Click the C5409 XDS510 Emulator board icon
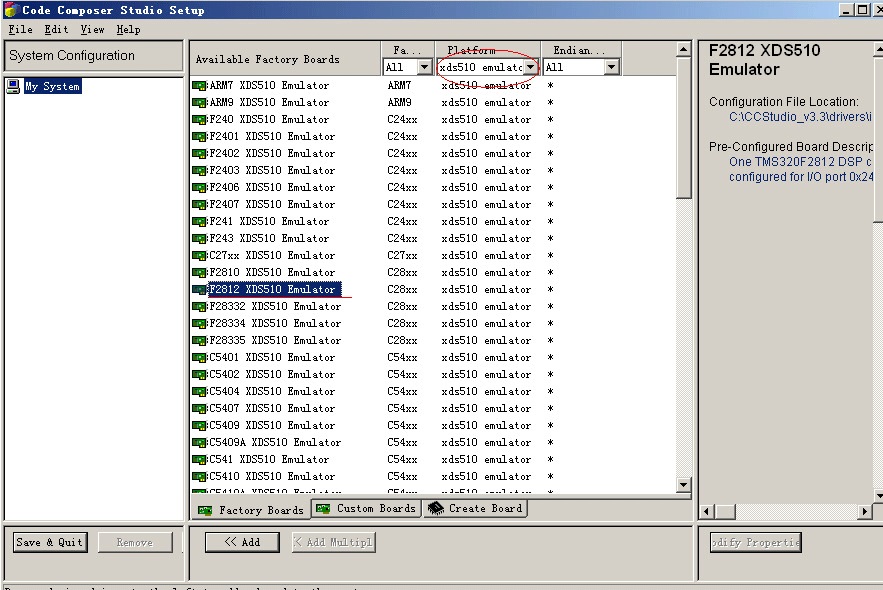 (199, 425)
